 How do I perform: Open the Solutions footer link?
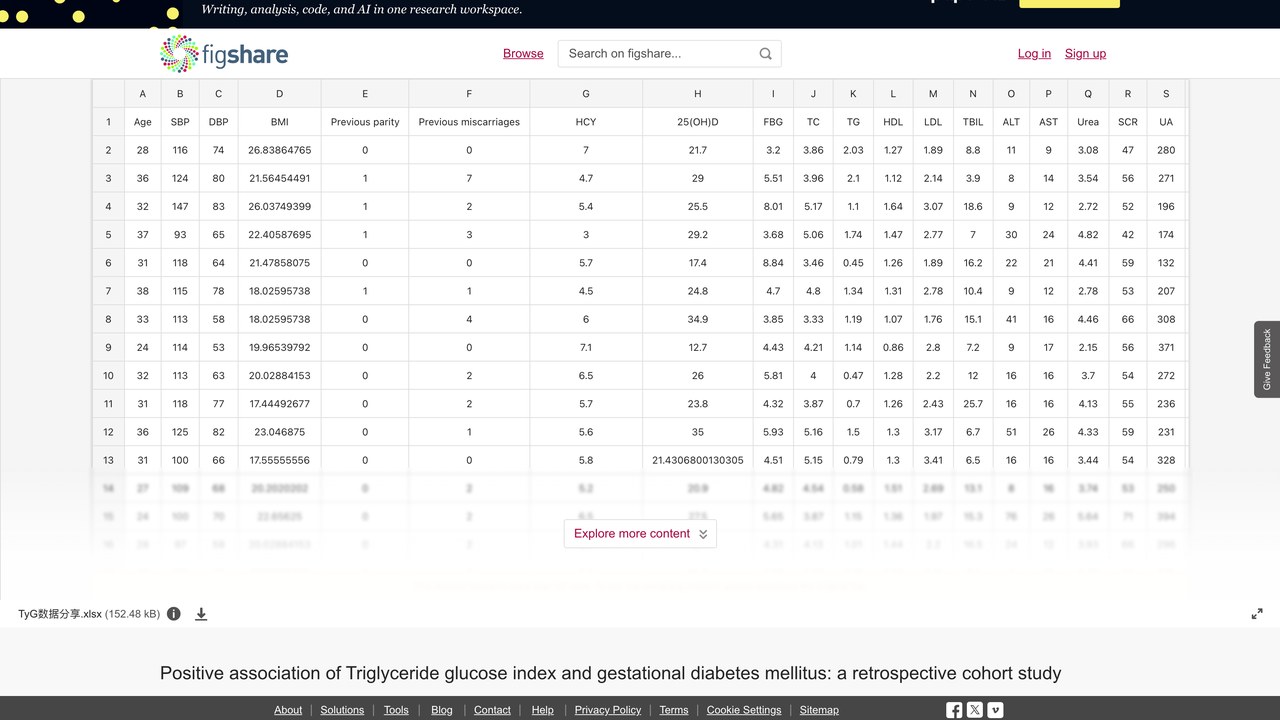(x=342, y=710)
